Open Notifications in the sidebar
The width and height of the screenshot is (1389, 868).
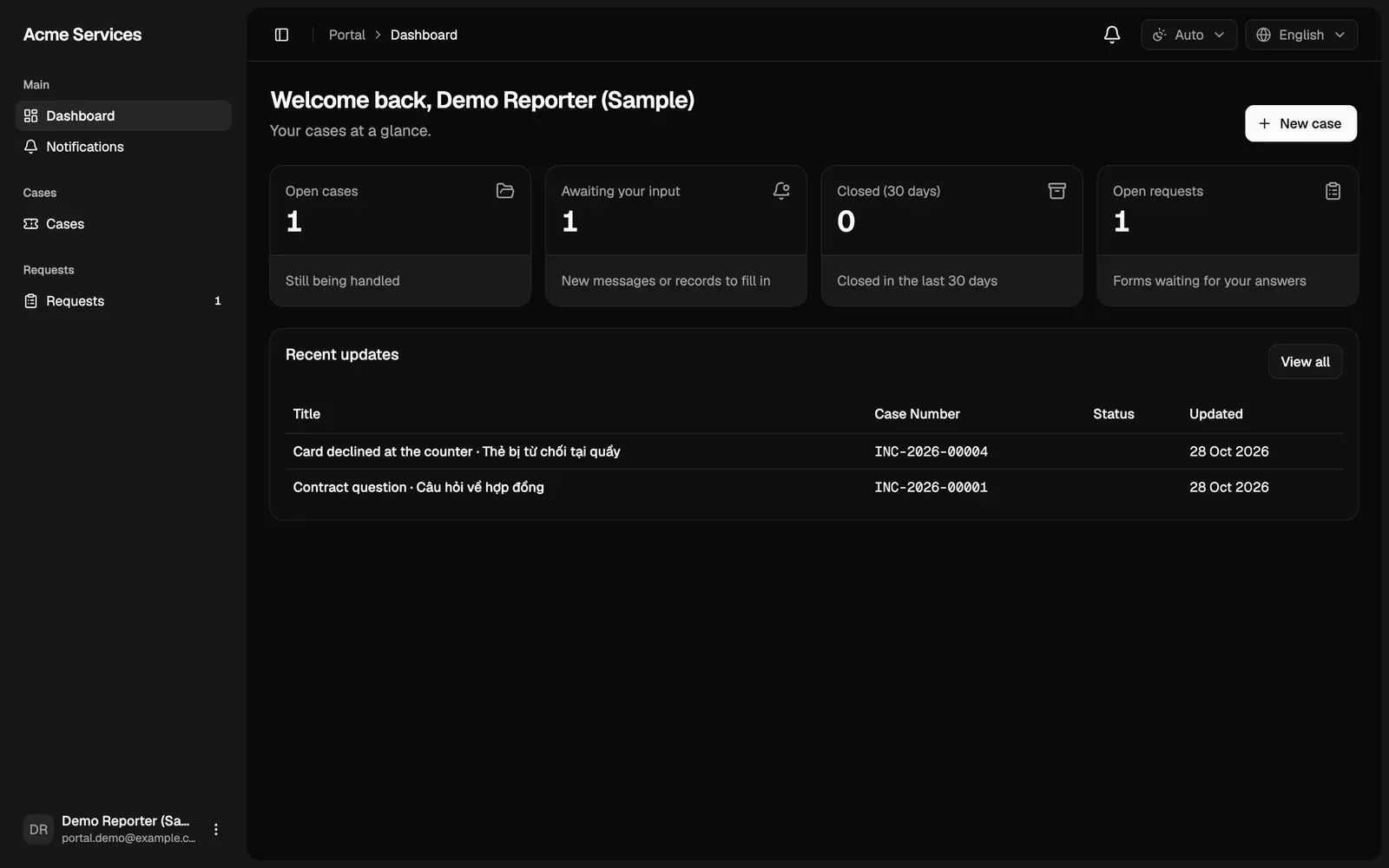click(123, 147)
